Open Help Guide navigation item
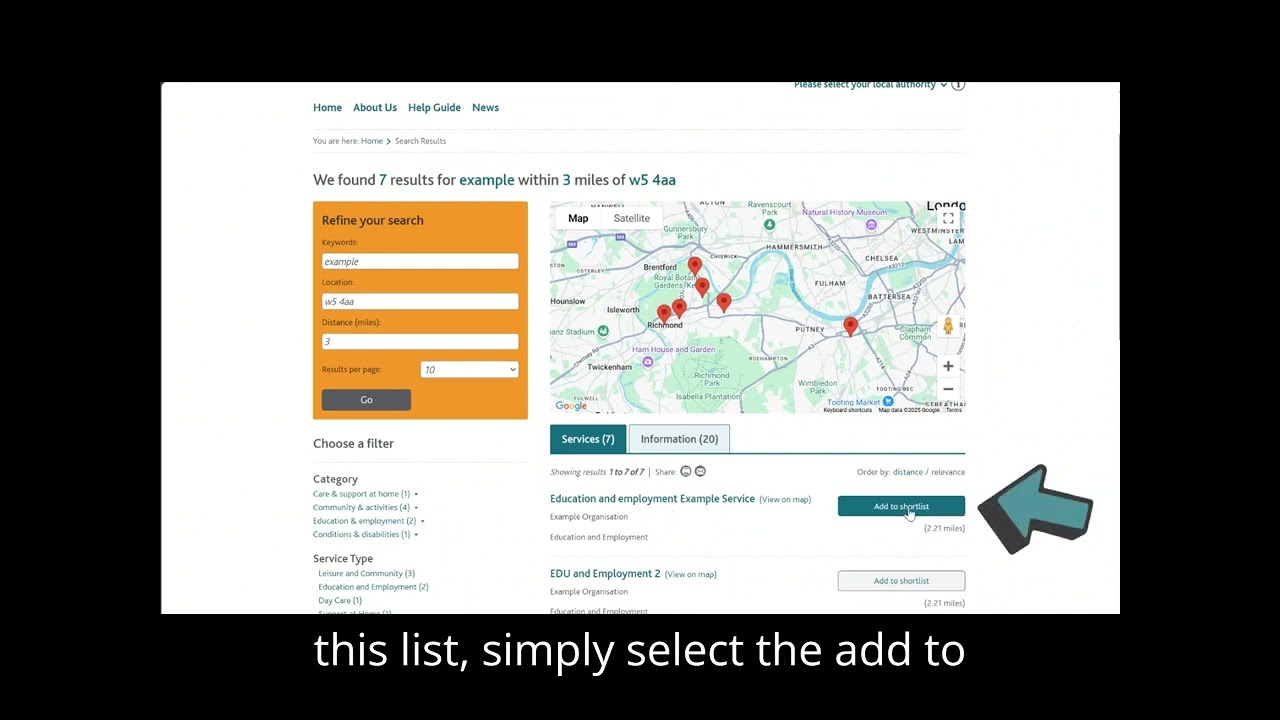1280x720 pixels. pos(434,108)
